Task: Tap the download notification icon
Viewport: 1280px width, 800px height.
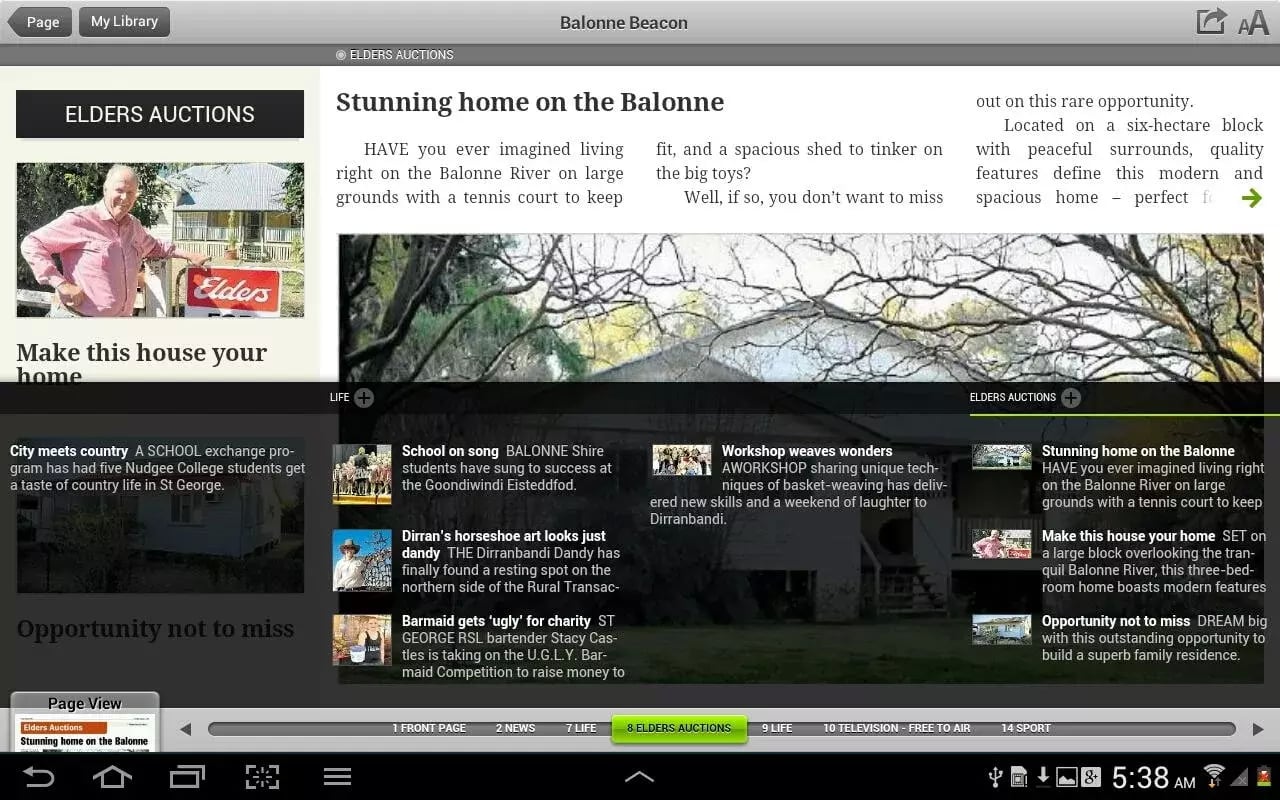Action: pos(1043,777)
